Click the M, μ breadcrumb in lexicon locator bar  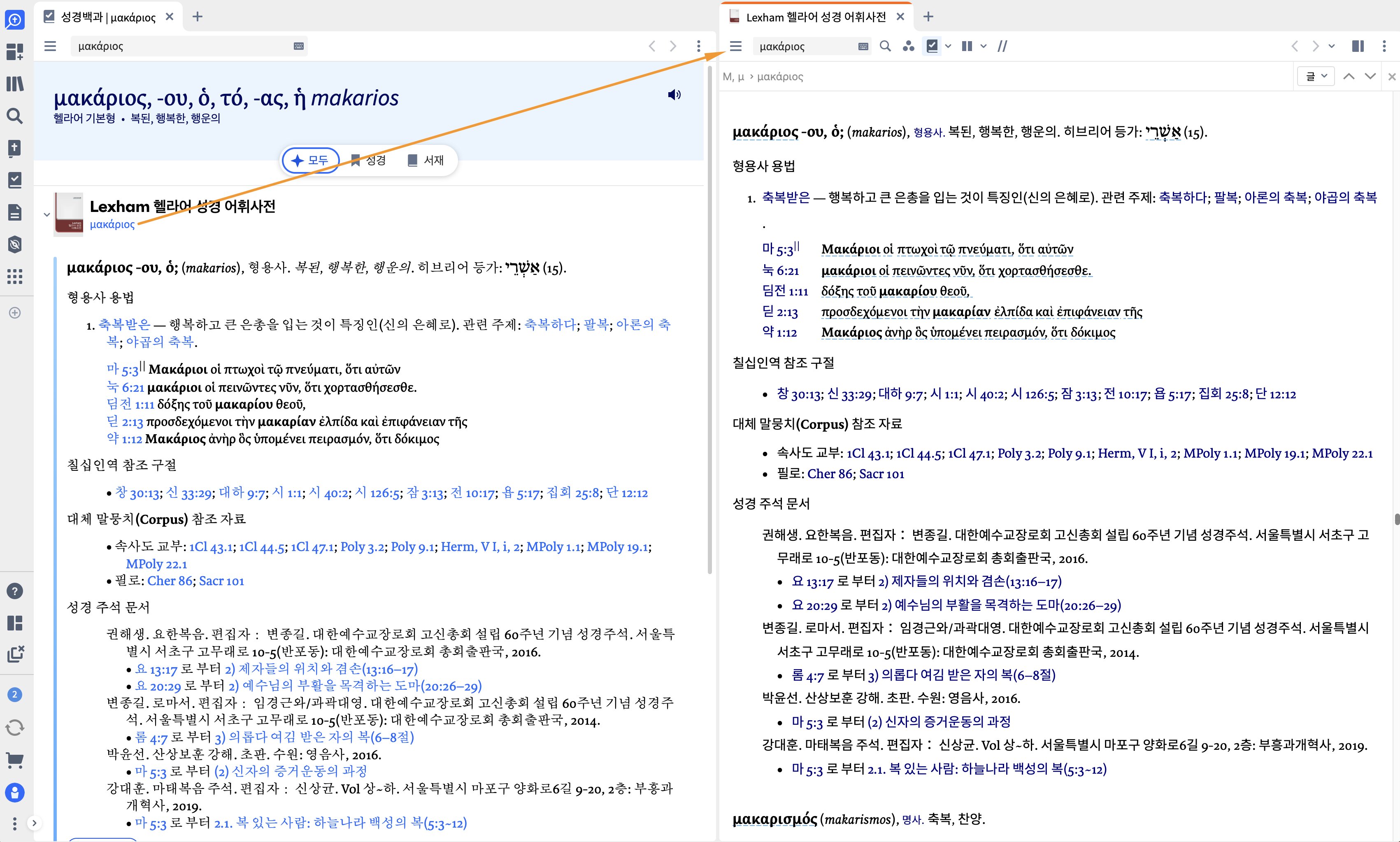point(733,77)
